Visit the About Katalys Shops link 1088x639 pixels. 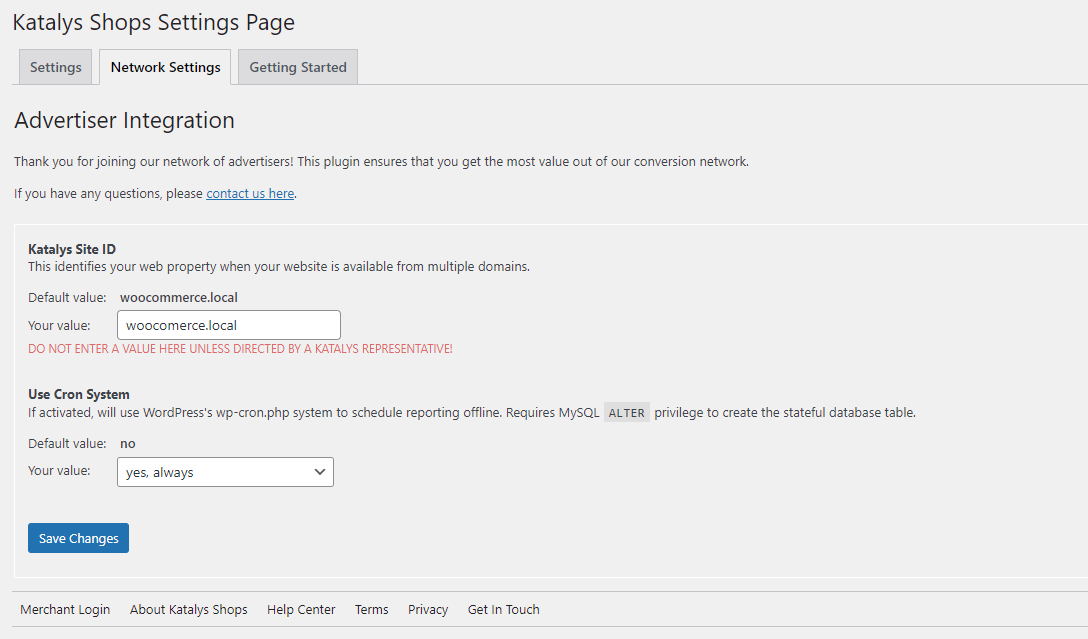(x=188, y=609)
